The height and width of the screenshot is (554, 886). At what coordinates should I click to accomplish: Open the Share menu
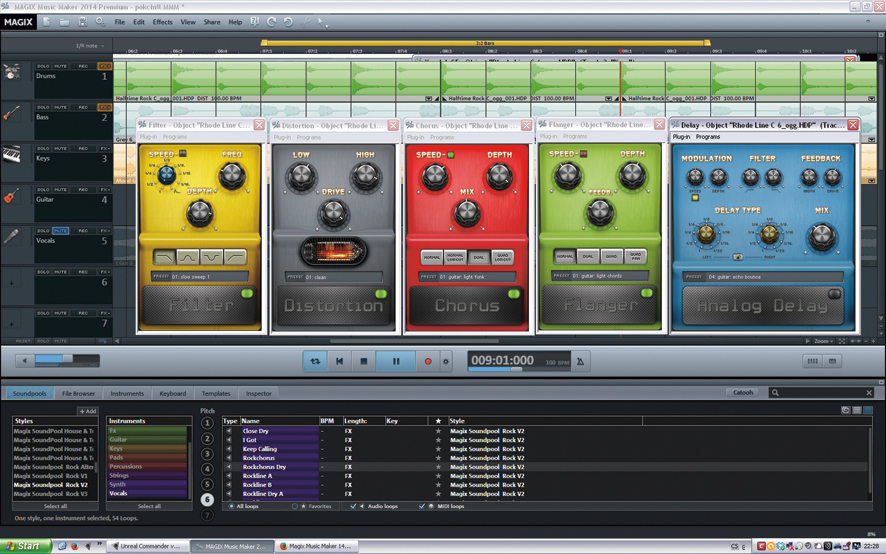(x=212, y=22)
